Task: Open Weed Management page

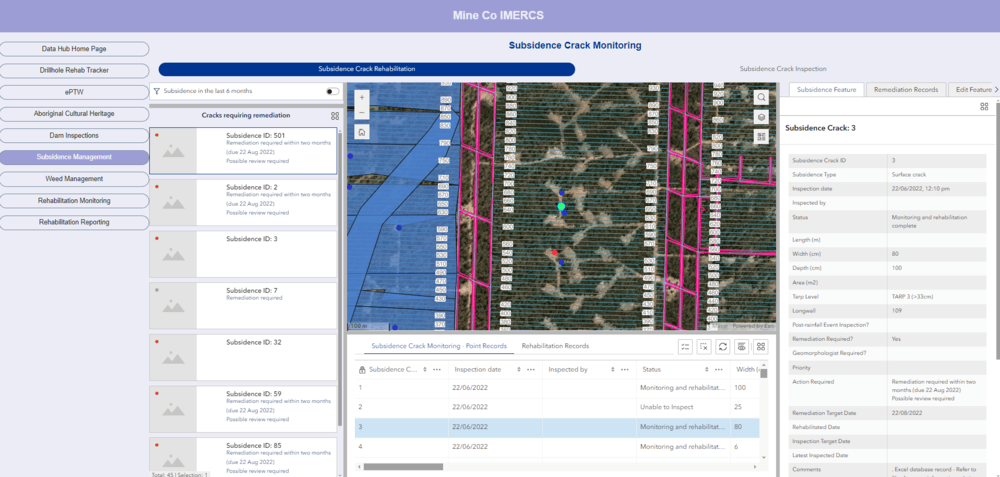Action: 74,179
